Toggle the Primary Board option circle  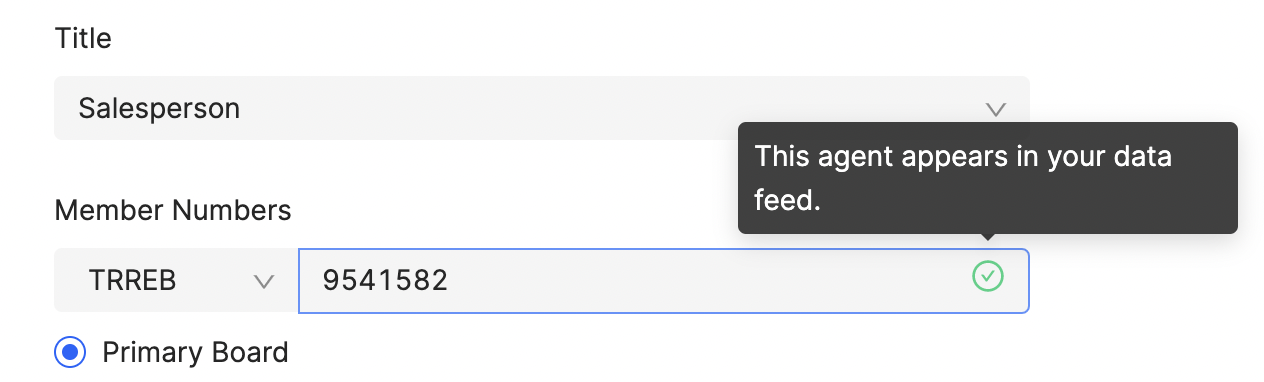(69, 352)
